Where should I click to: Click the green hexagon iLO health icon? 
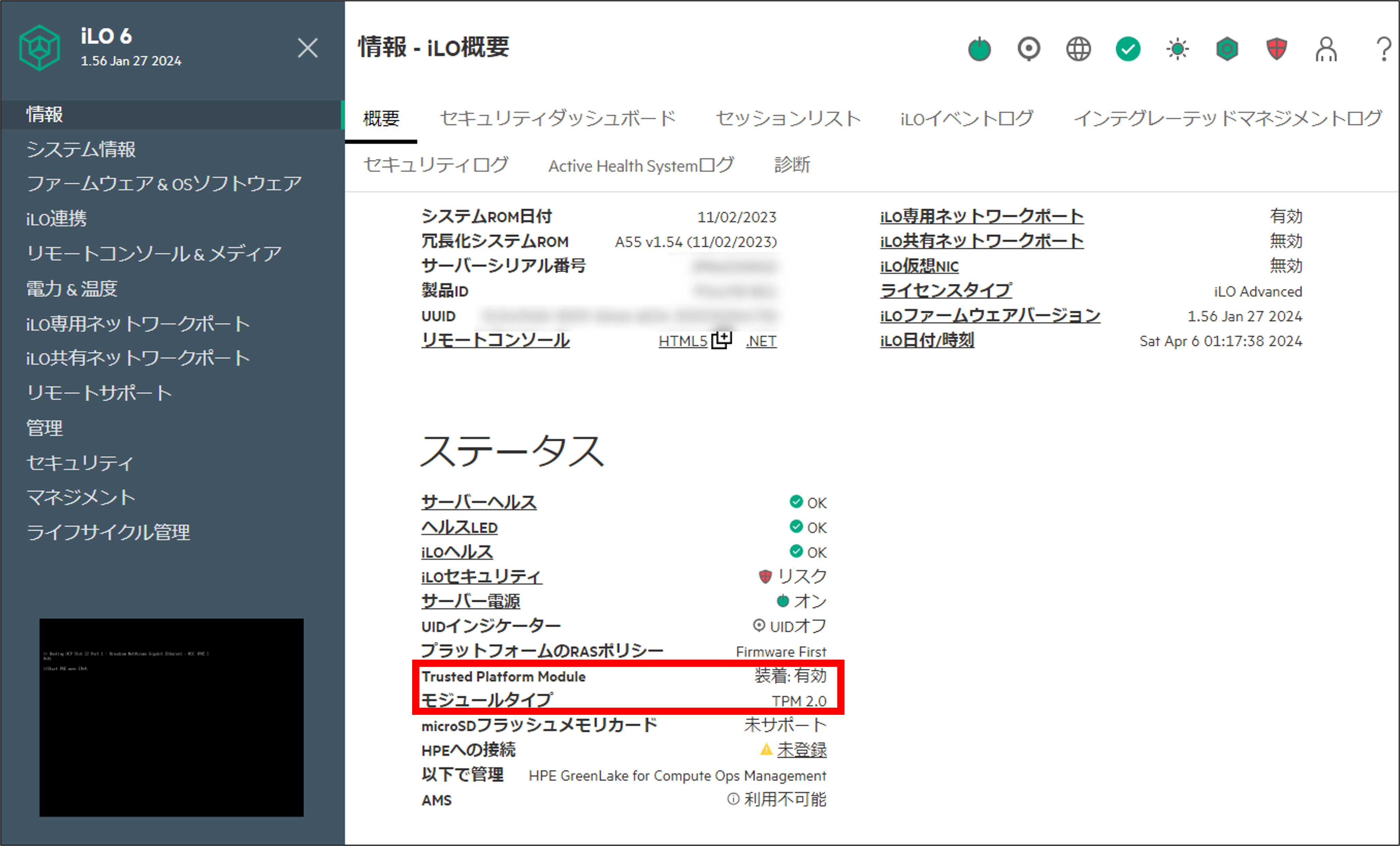coord(1227,49)
